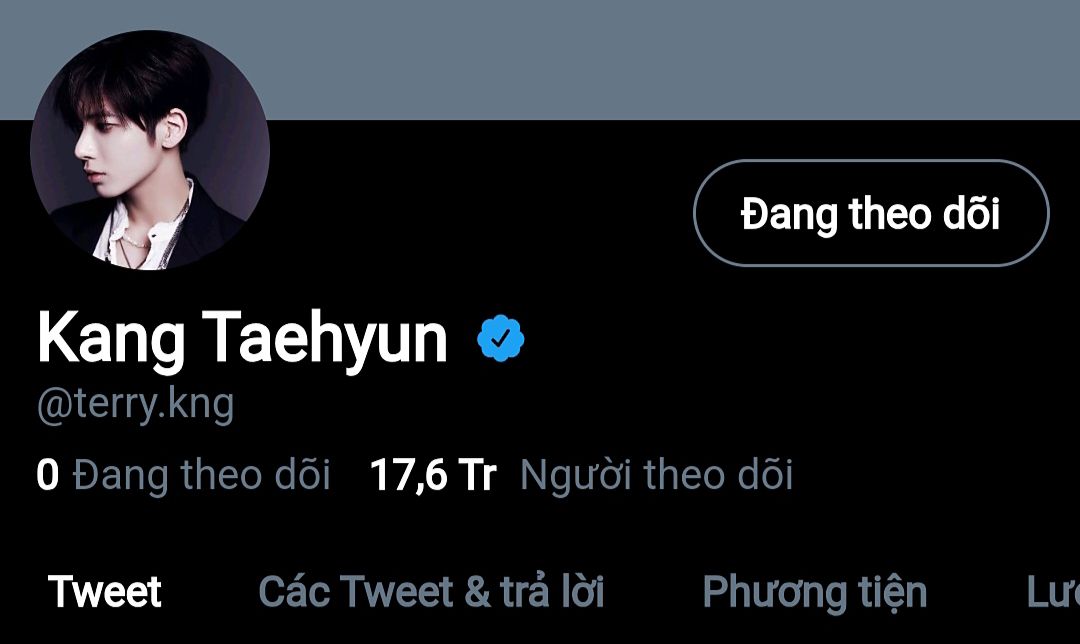Click the 17,6 Tr follower count
The height and width of the screenshot is (644, 1080).
click(433, 475)
